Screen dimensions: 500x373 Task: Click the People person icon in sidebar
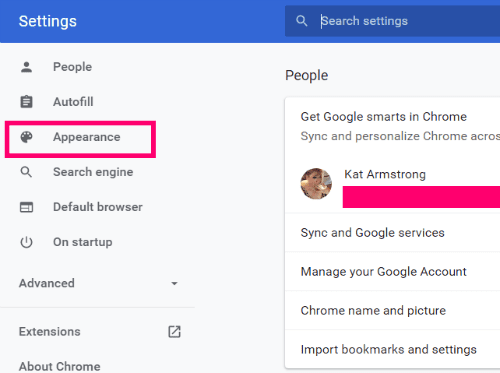pos(26,67)
